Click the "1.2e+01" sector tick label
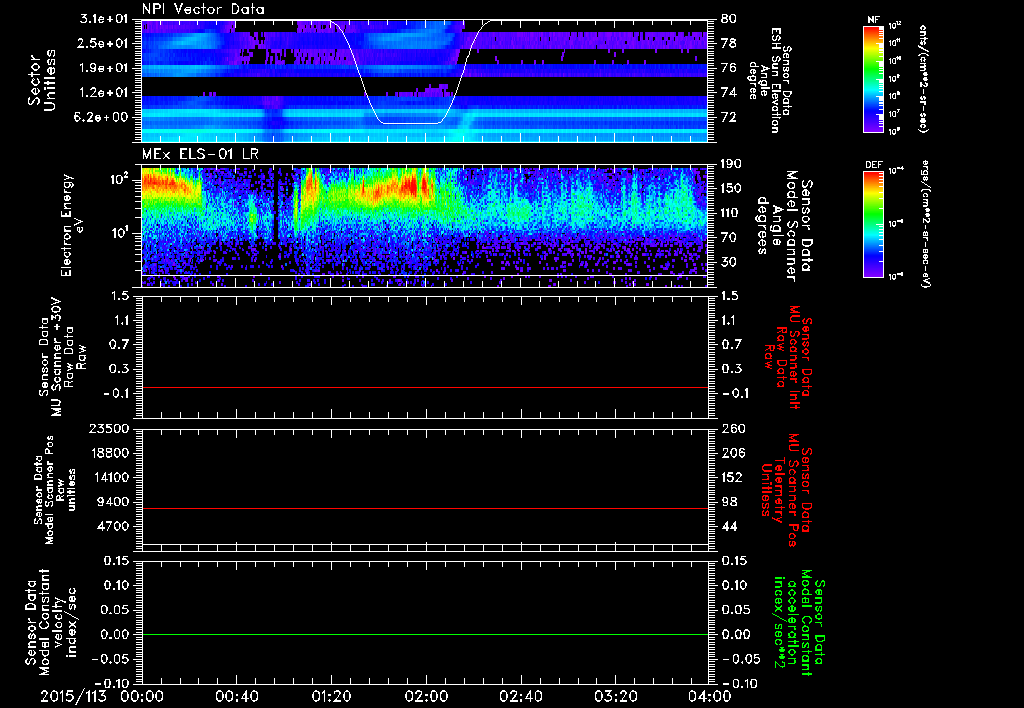1024x708 pixels. [102, 93]
